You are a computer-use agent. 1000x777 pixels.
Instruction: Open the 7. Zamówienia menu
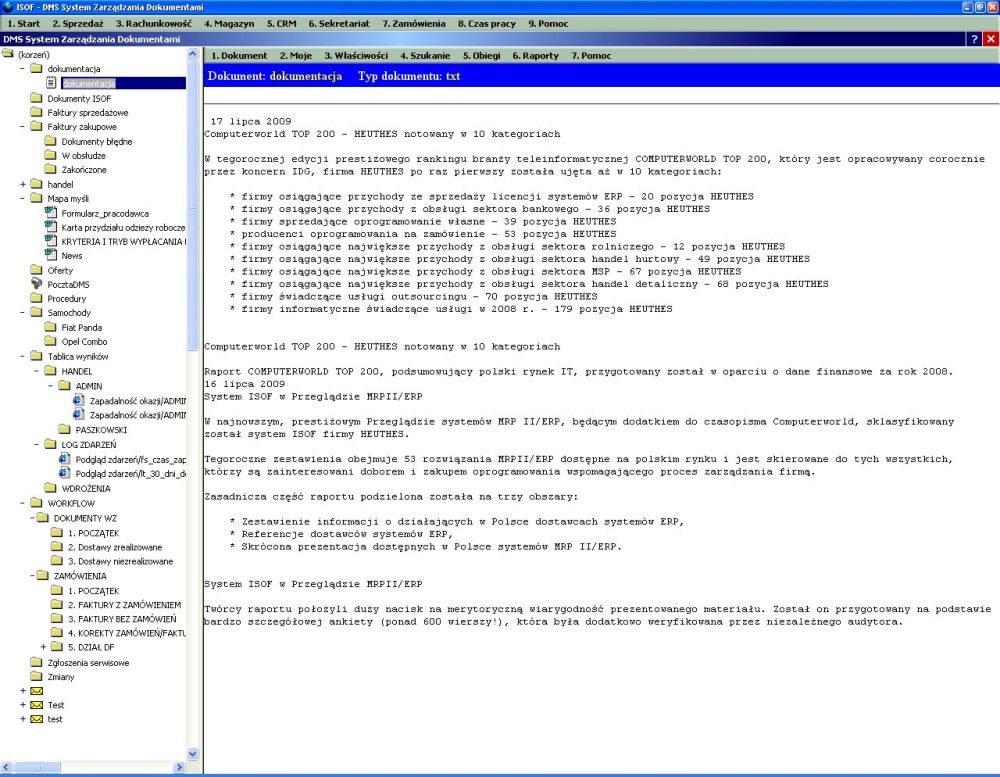click(x=414, y=24)
